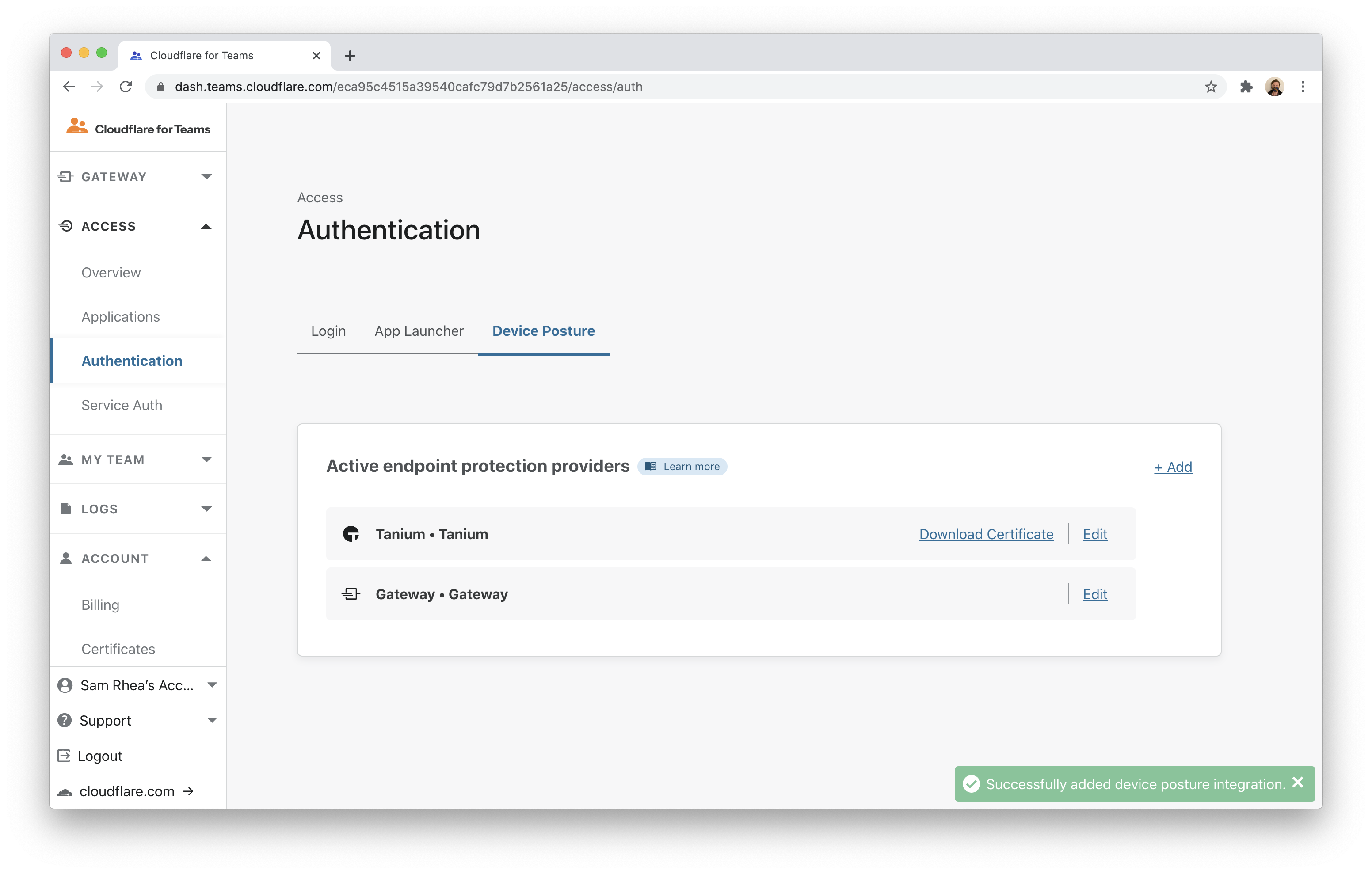
Task: Reload the page with the refresh icon
Action: [126, 87]
